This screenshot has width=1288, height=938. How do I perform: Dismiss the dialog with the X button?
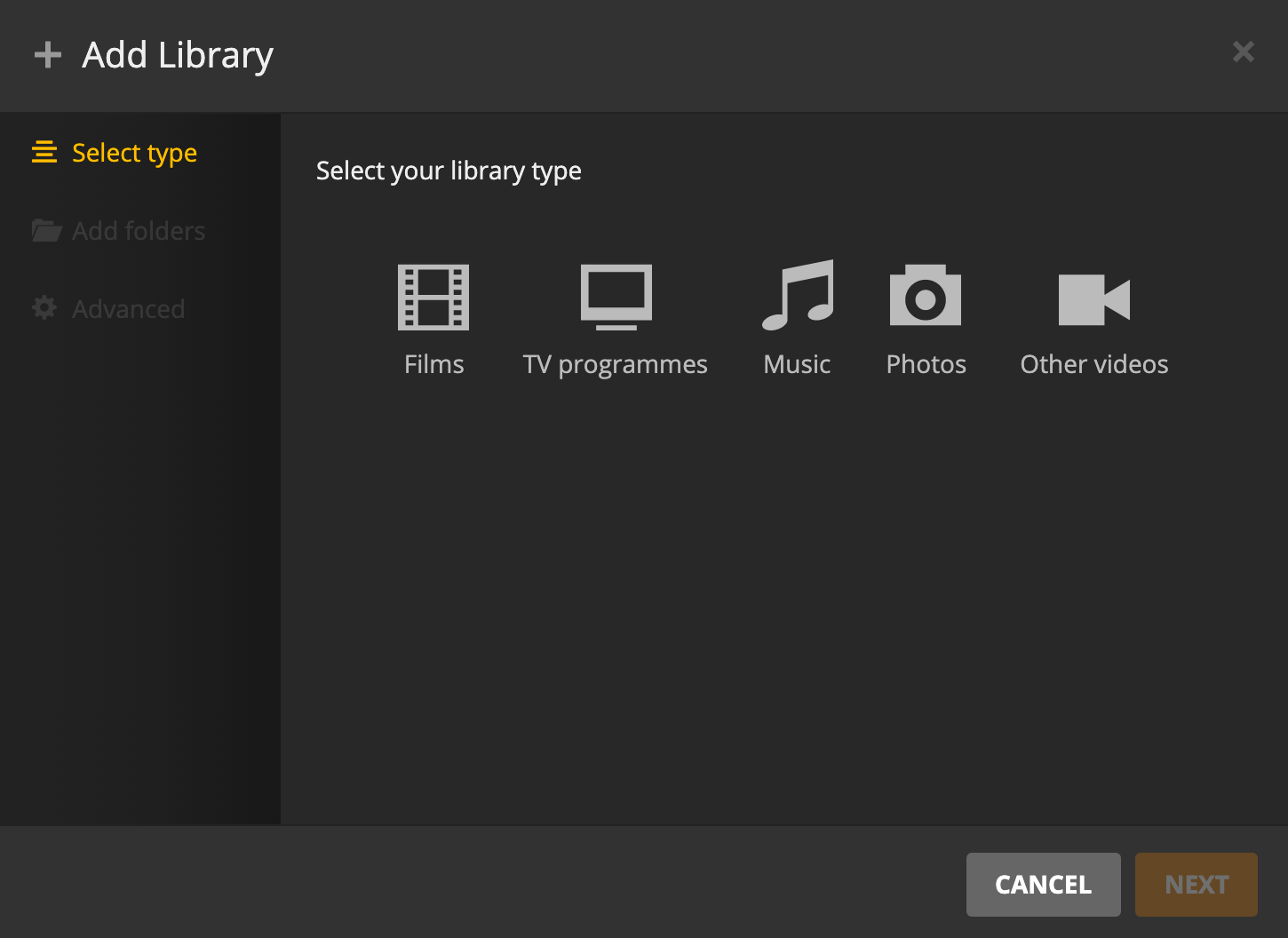[x=1243, y=51]
